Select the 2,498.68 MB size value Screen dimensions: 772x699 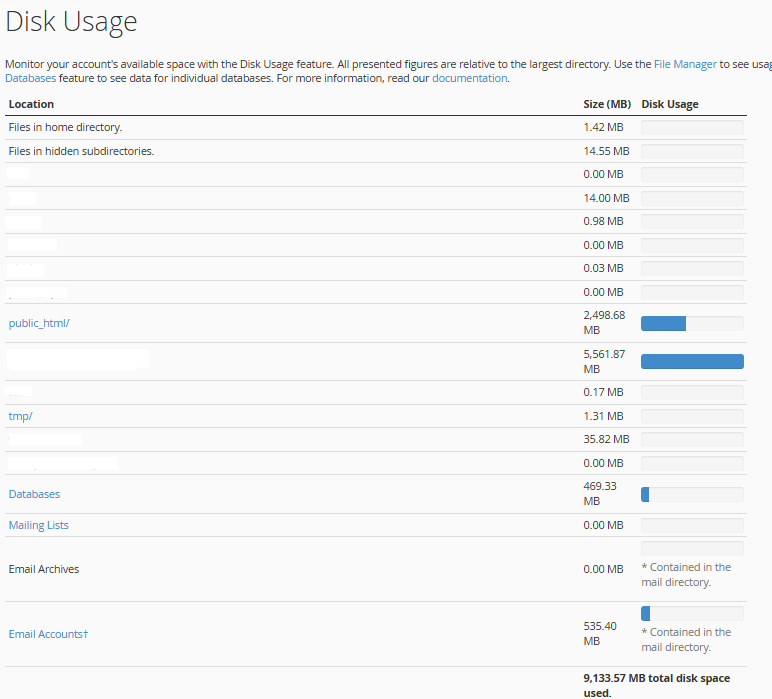click(604, 322)
